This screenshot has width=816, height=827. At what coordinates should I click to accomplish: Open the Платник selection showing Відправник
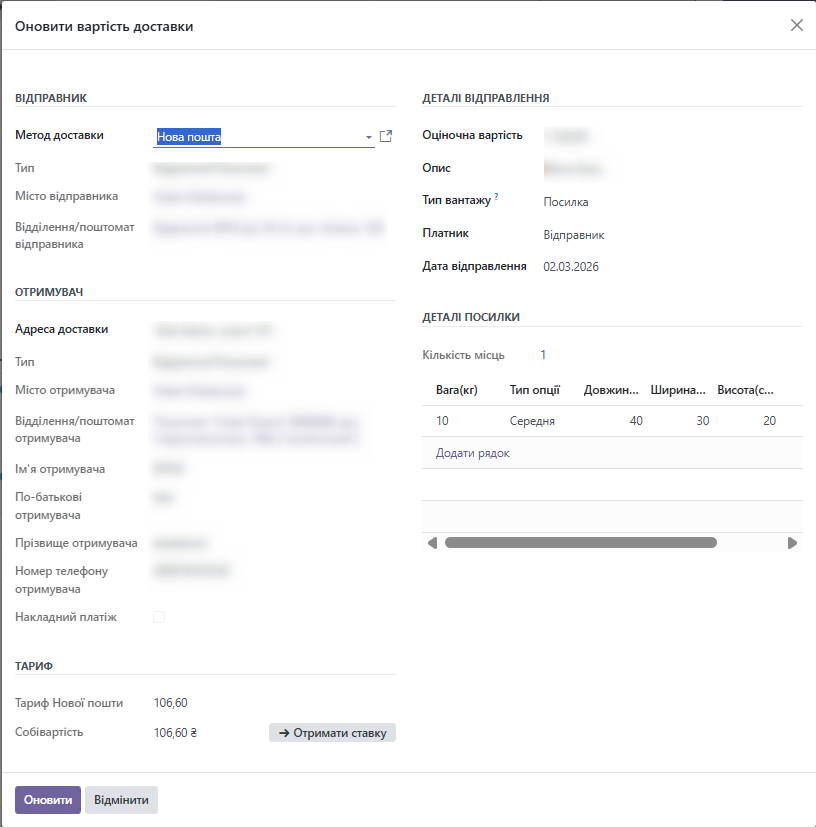point(574,235)
